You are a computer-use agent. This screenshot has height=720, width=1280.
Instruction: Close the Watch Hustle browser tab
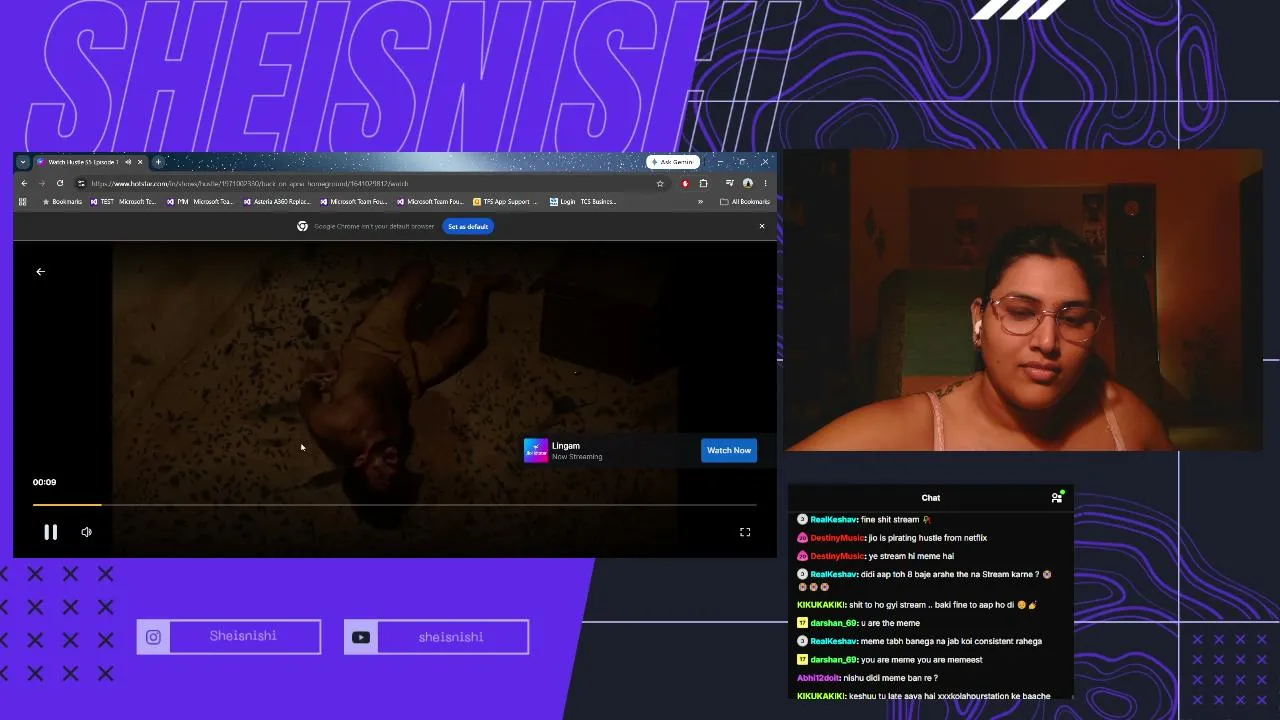[x=140, y=162]
